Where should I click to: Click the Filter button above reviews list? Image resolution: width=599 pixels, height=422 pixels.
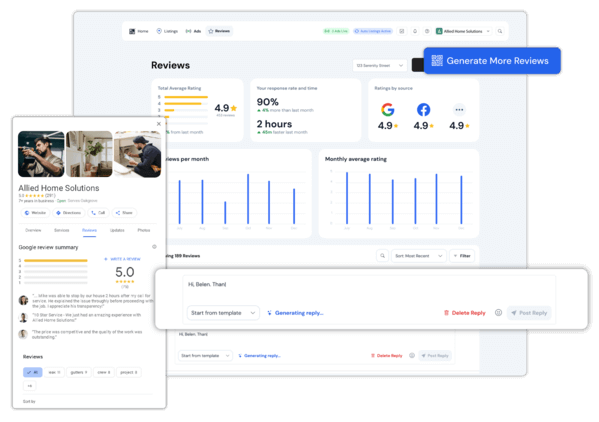pyautogui.click(x=462, y=256)
